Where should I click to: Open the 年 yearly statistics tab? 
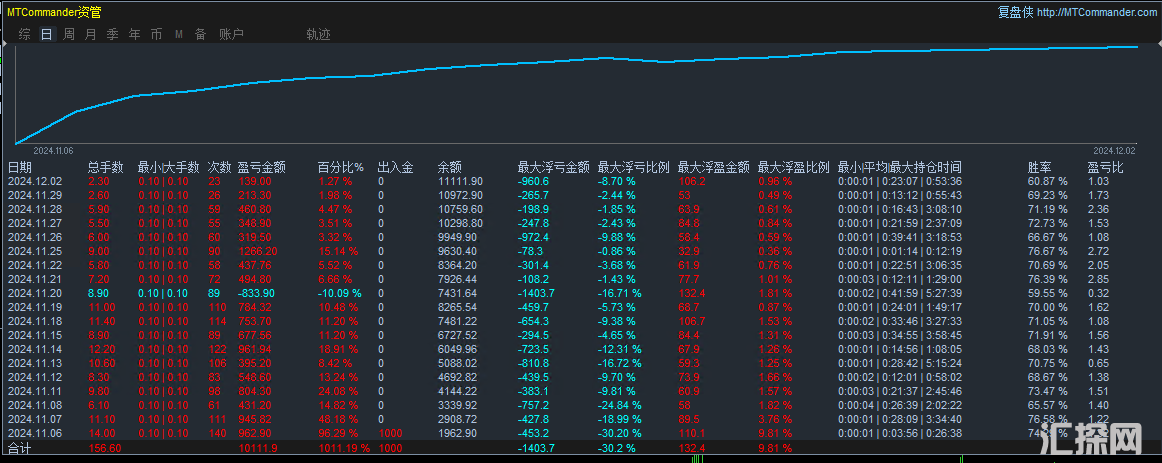tap(135, 34)
